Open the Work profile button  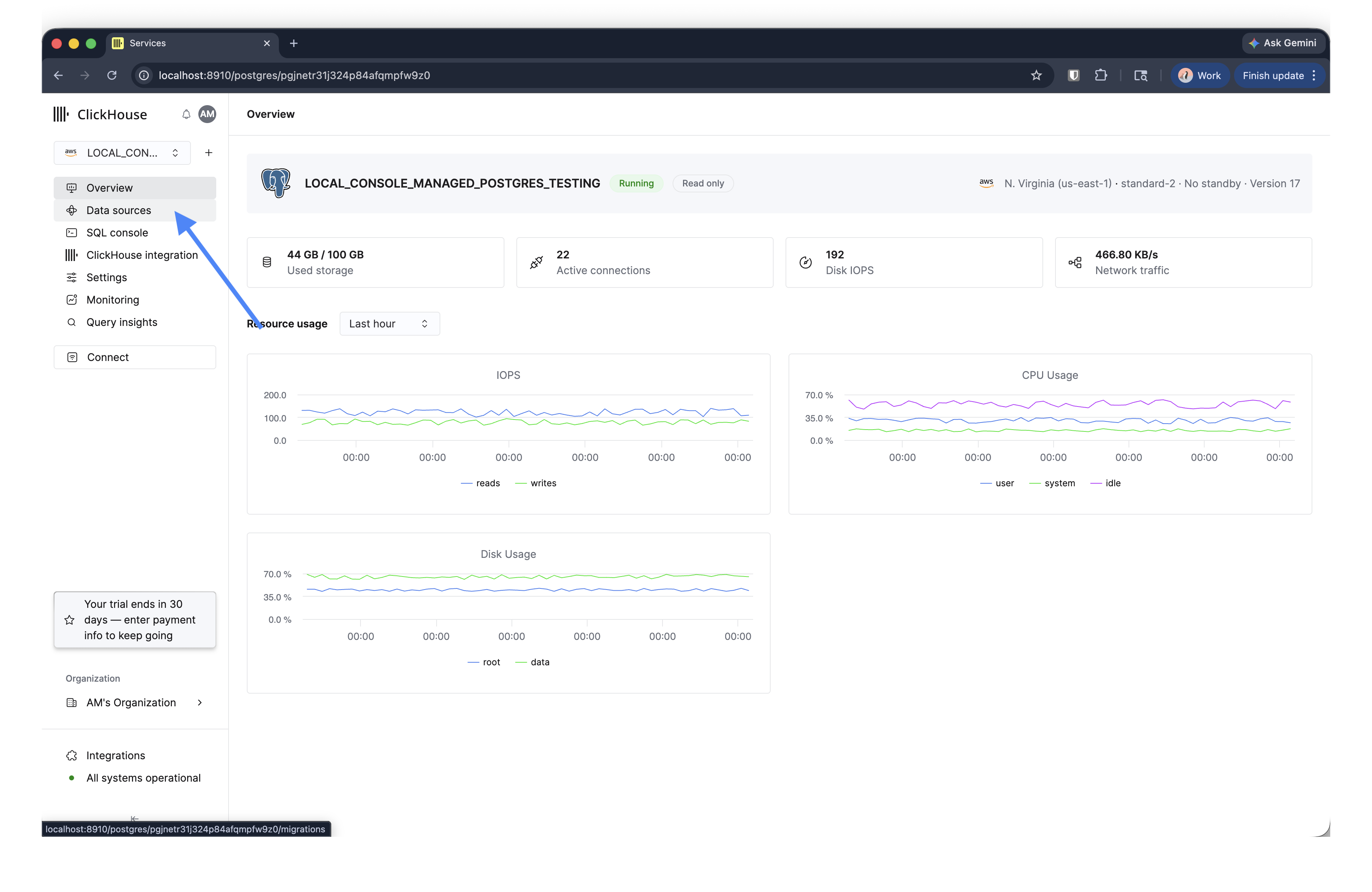tap(1200, 76)
